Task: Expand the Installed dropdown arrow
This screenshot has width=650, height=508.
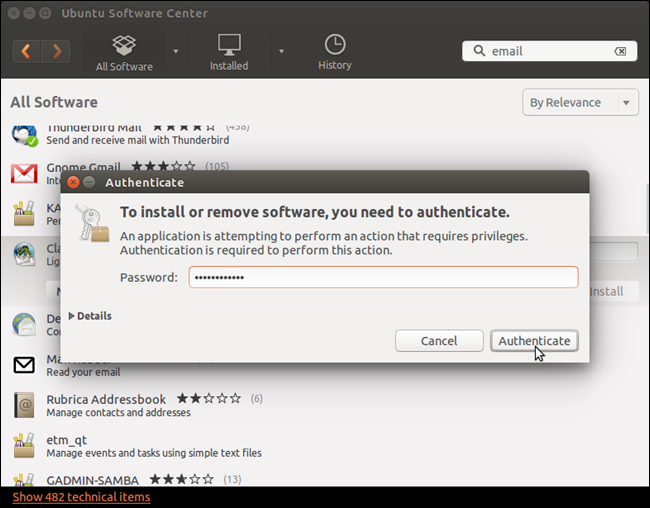Action: click(281, 51)
